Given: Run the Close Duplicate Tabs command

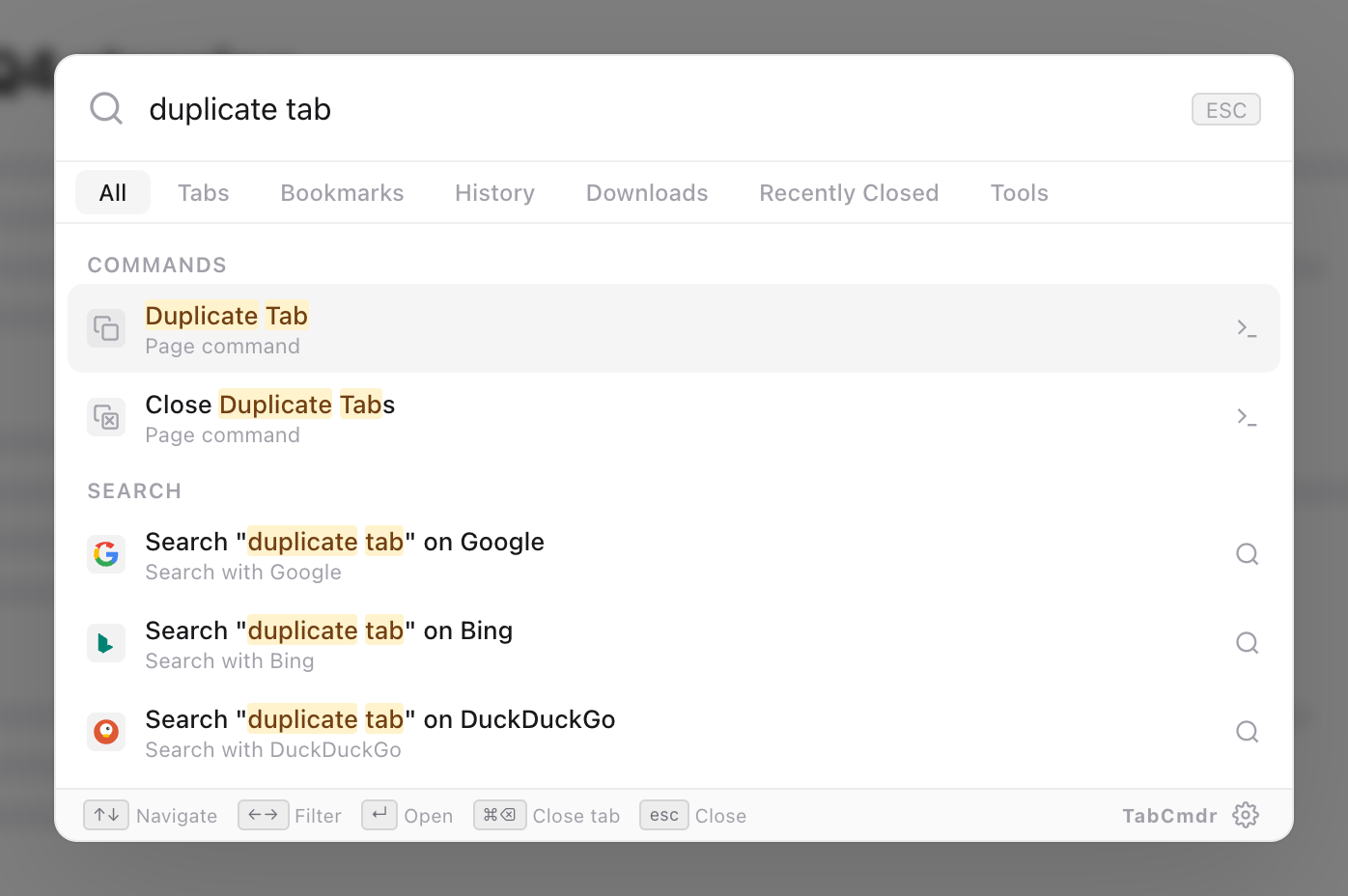Looking at the screenshot, I should (674, 417).
